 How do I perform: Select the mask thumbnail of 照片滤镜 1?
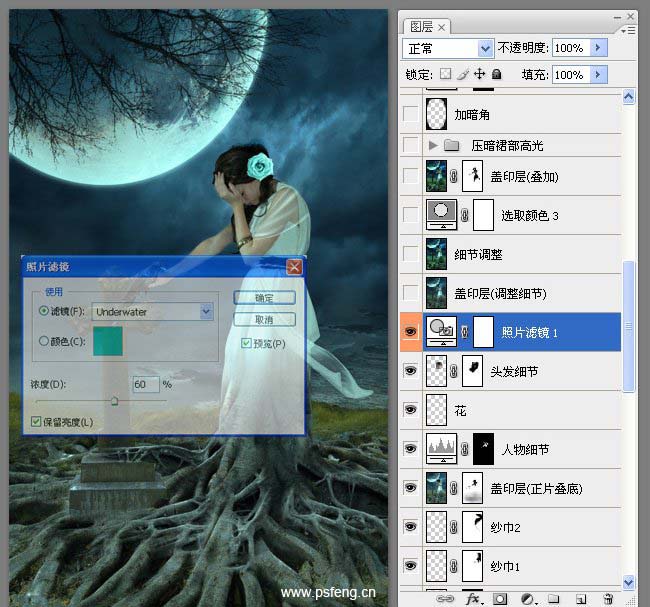[483, 332]
